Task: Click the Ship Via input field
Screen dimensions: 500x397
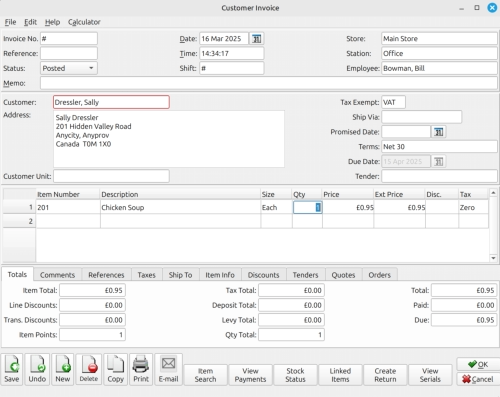Action: (422, 117)
